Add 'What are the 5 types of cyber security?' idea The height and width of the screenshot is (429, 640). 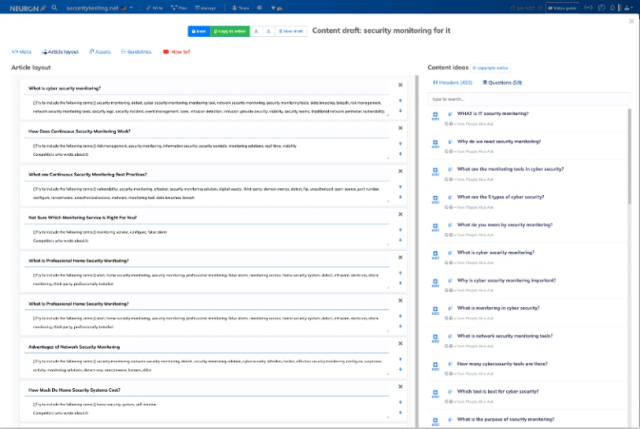[x=435, y=199]
